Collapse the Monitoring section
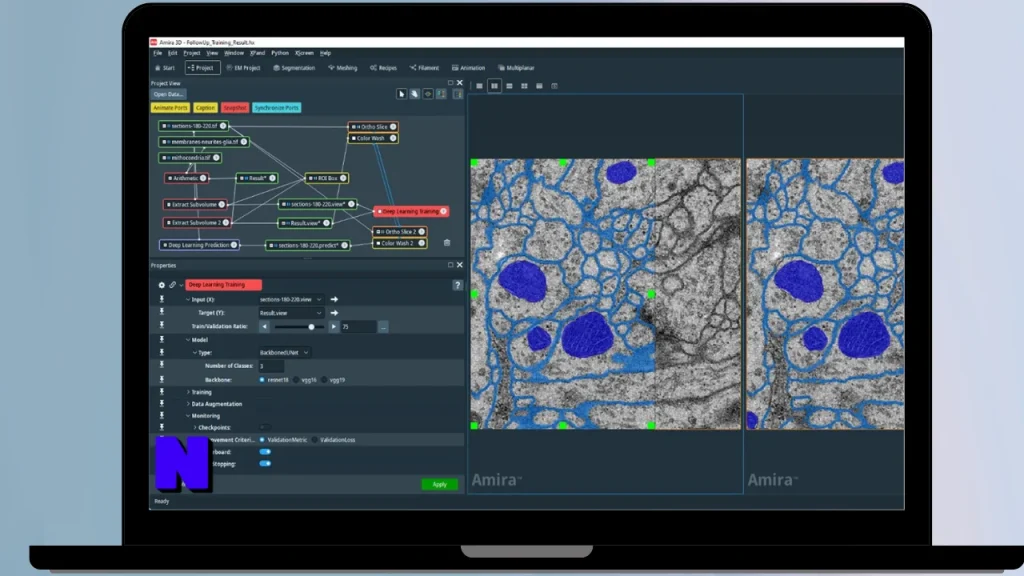 coord(188,415)
